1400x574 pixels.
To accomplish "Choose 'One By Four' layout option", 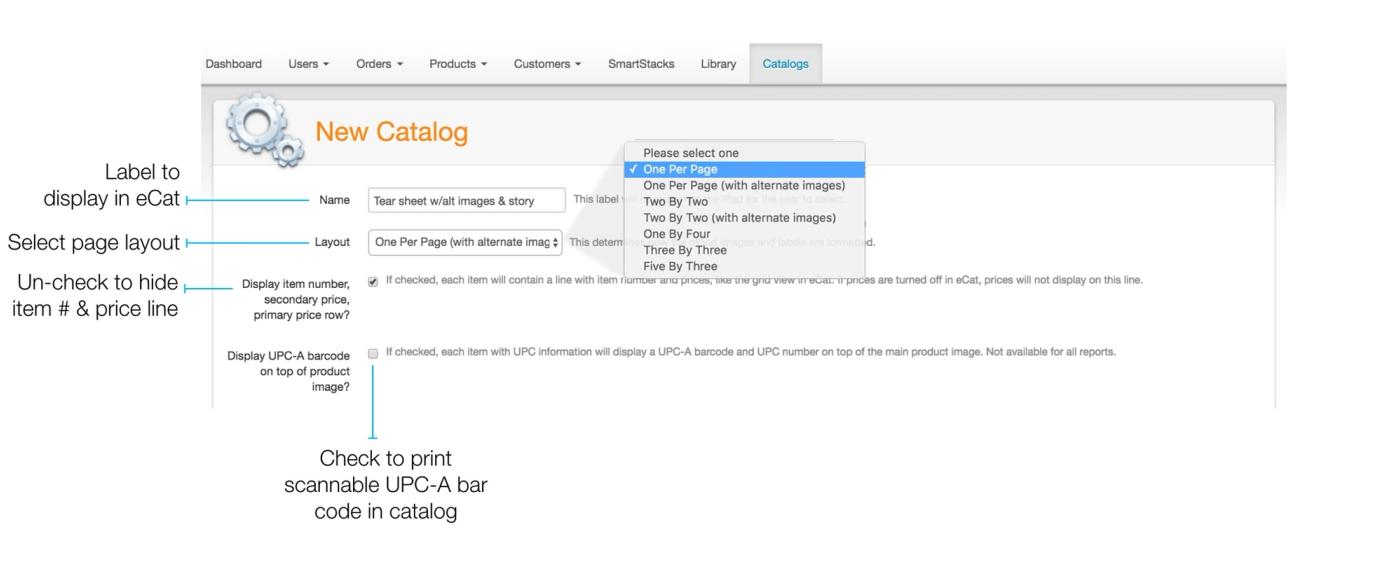I will pos(744,234).
